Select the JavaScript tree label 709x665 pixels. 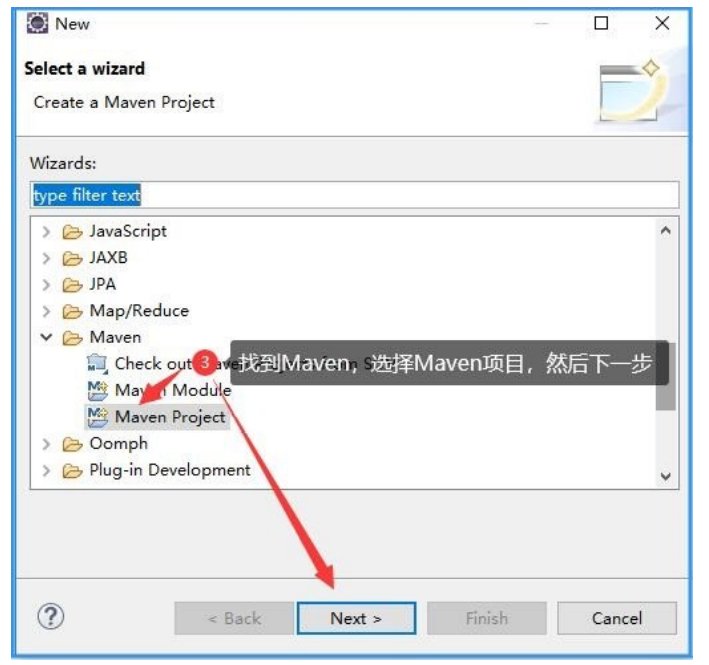click(x=128, y=231)
